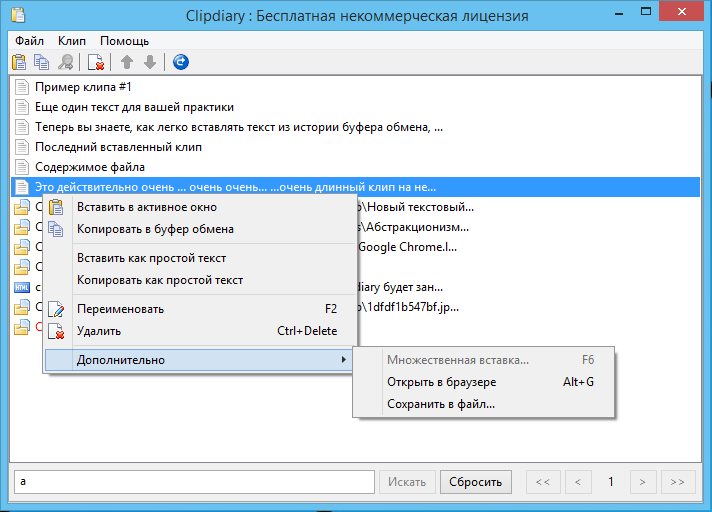Viewport: 712px width, 512px height.
Task: Click the paste clip toolbar icon
Action: point(19,62)
